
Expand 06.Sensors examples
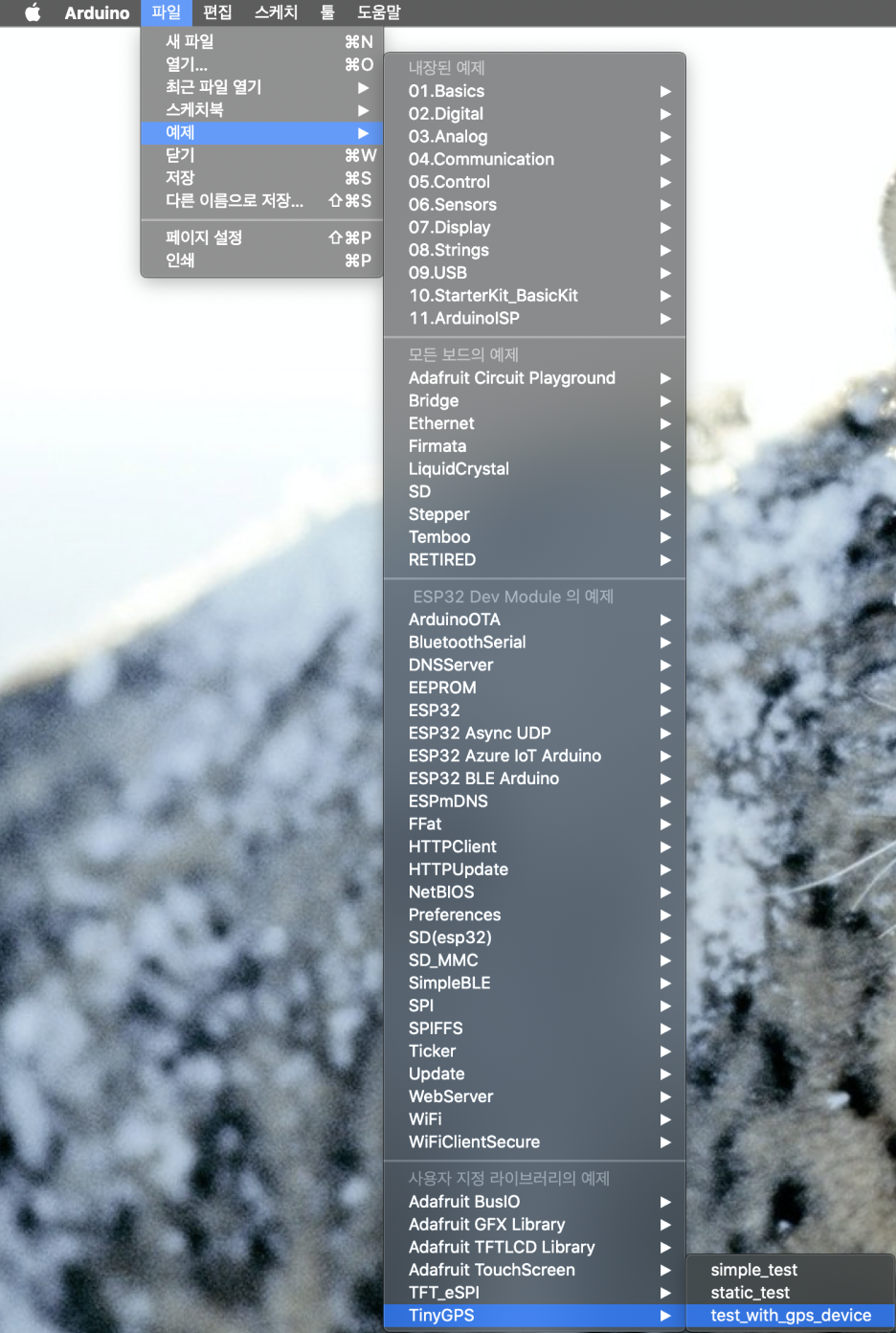click(x=535, y=205)
